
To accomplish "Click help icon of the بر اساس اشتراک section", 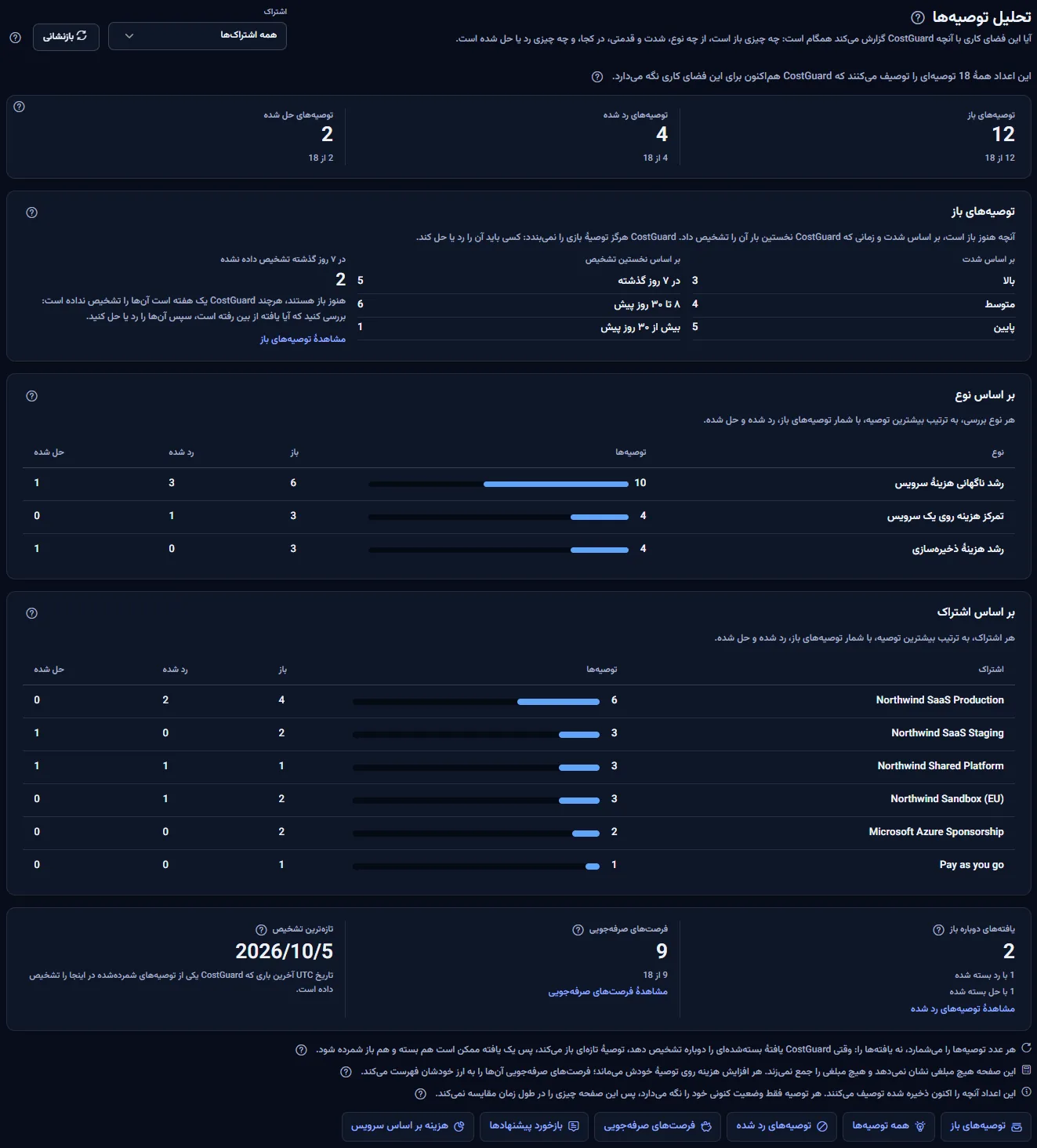I will point(32,613).
